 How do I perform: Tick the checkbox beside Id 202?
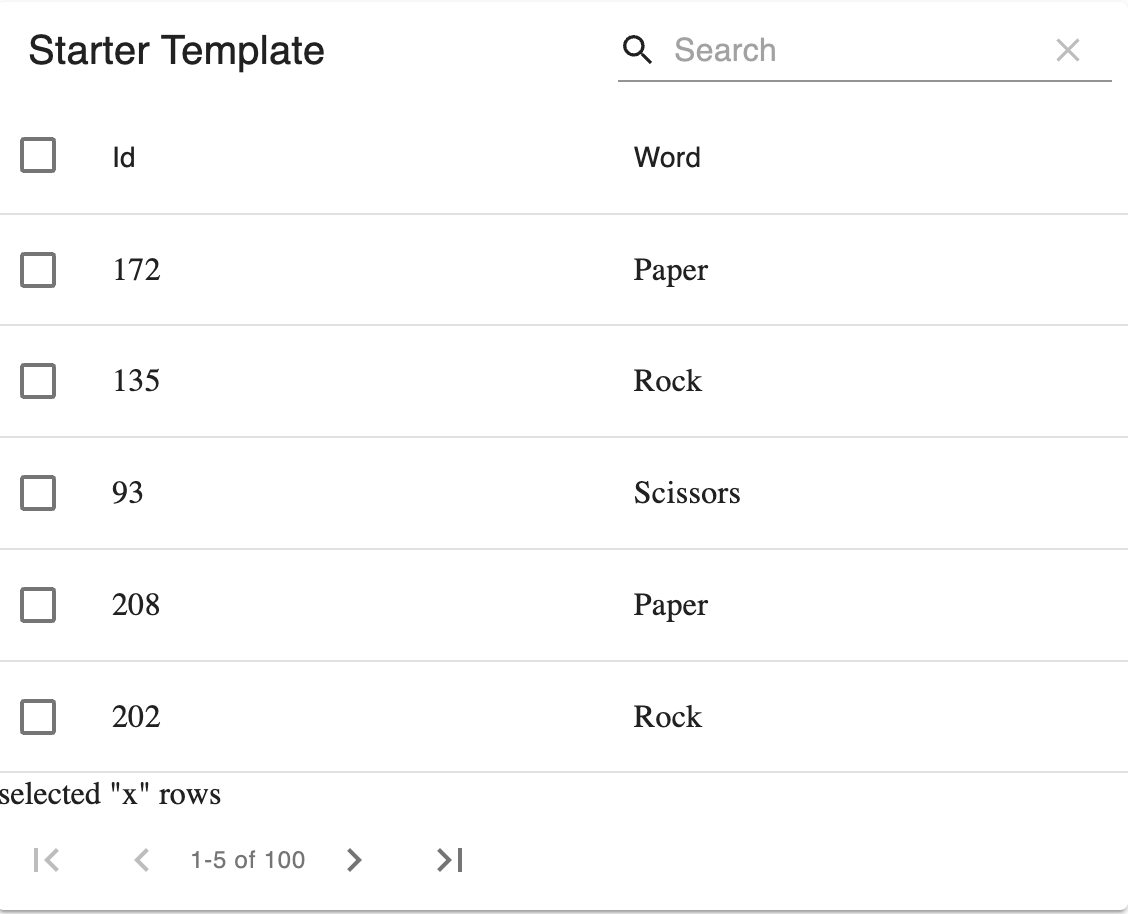coord(37,717)
